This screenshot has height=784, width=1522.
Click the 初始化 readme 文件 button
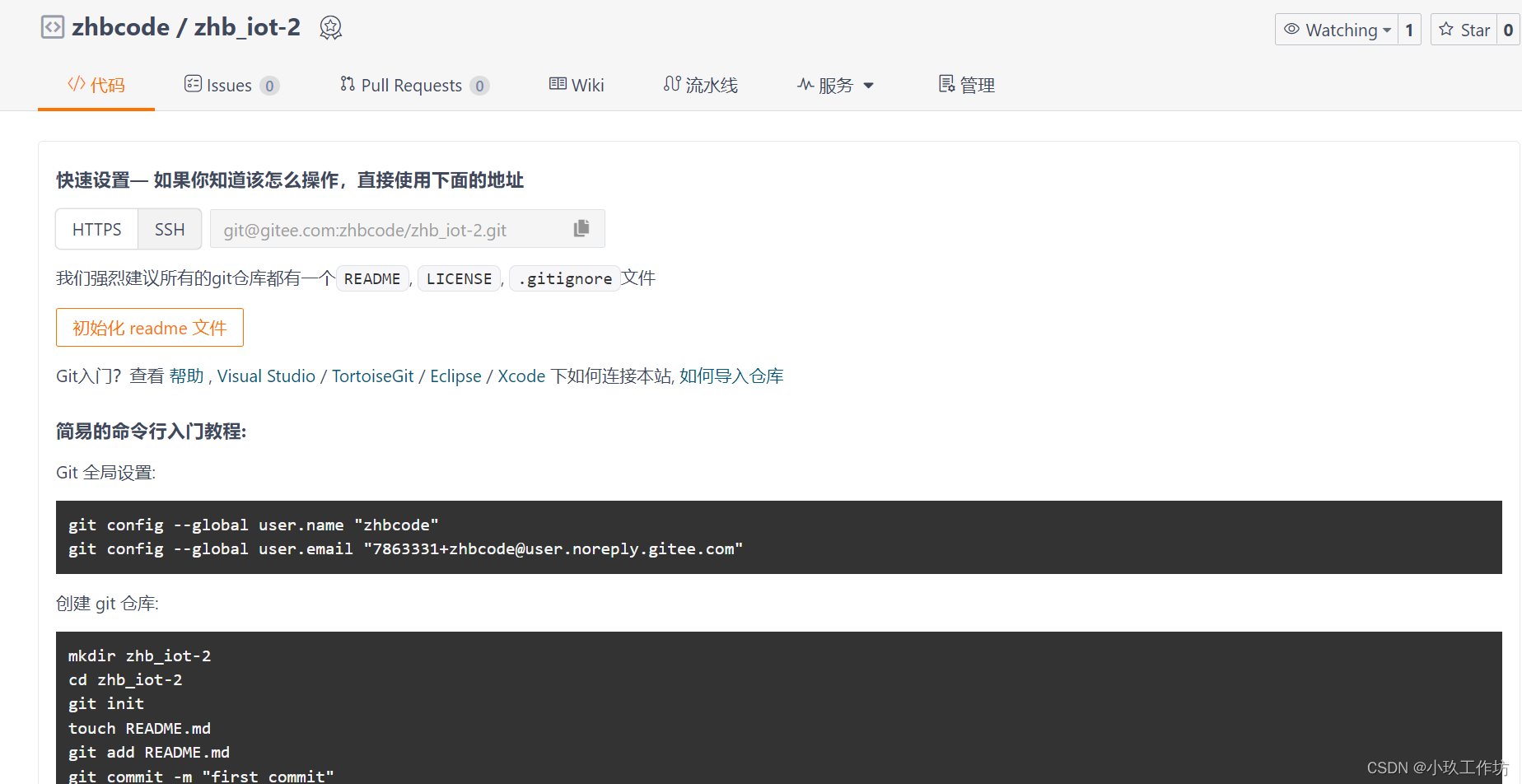click(x=149, y=327)
